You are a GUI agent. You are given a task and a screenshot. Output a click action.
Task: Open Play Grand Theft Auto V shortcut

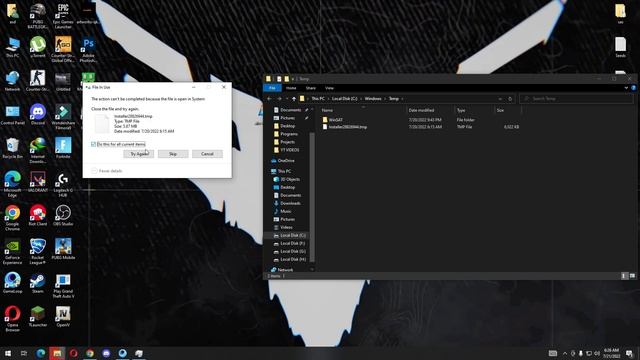click(x=63, y=285)
